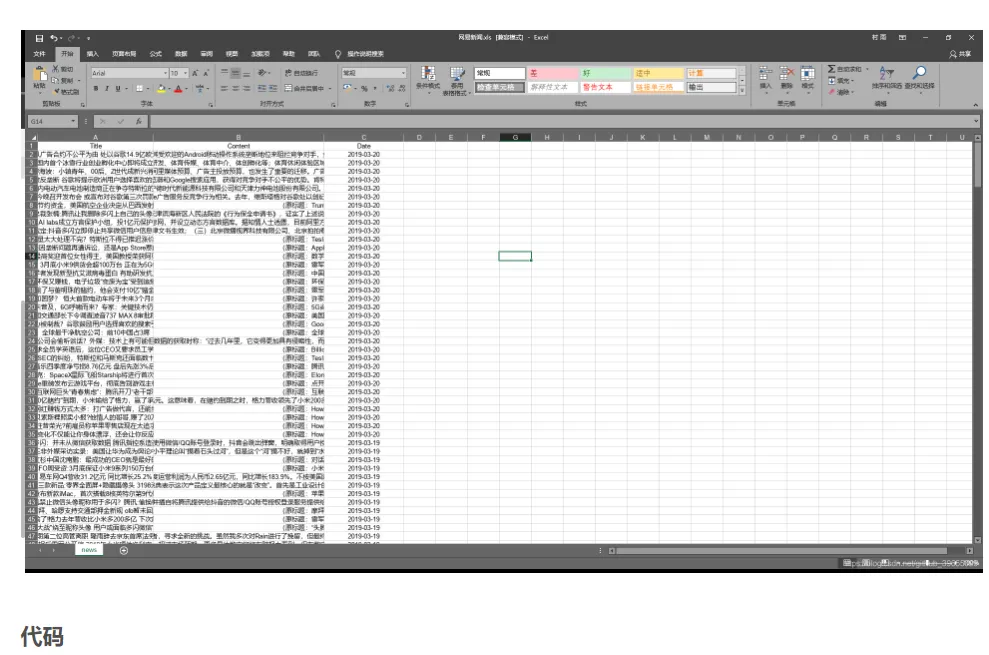
Task: Click the Undo arrow icon
Action: pyautogui.click(x=54, y=38)
